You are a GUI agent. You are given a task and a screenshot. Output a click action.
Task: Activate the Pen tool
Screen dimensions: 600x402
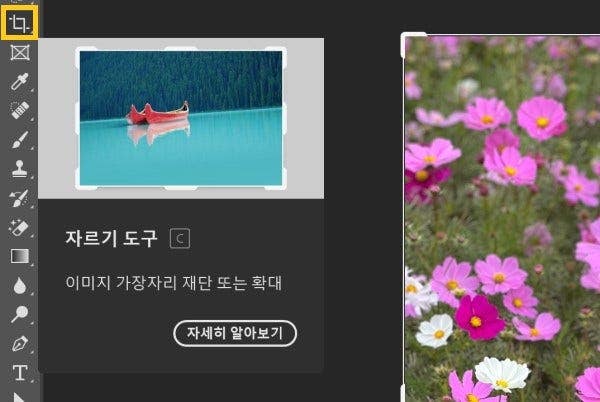coord(20,343)
